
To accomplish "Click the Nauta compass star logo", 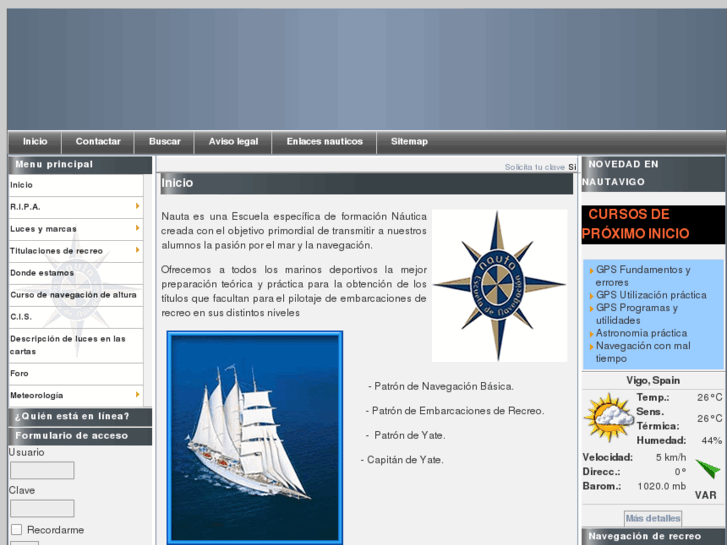I will click(499, 286).
